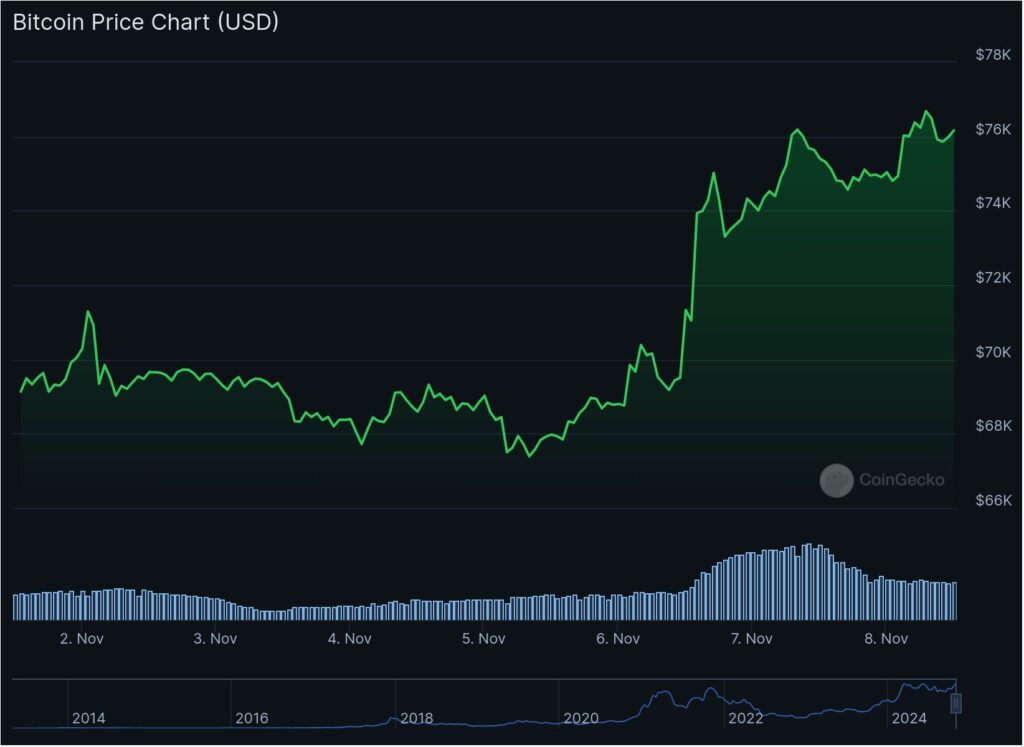Jump to 2014 in the navigator timeline
Image resolution: width=1024 pixels, height=747 pixels.
point(88,718)
